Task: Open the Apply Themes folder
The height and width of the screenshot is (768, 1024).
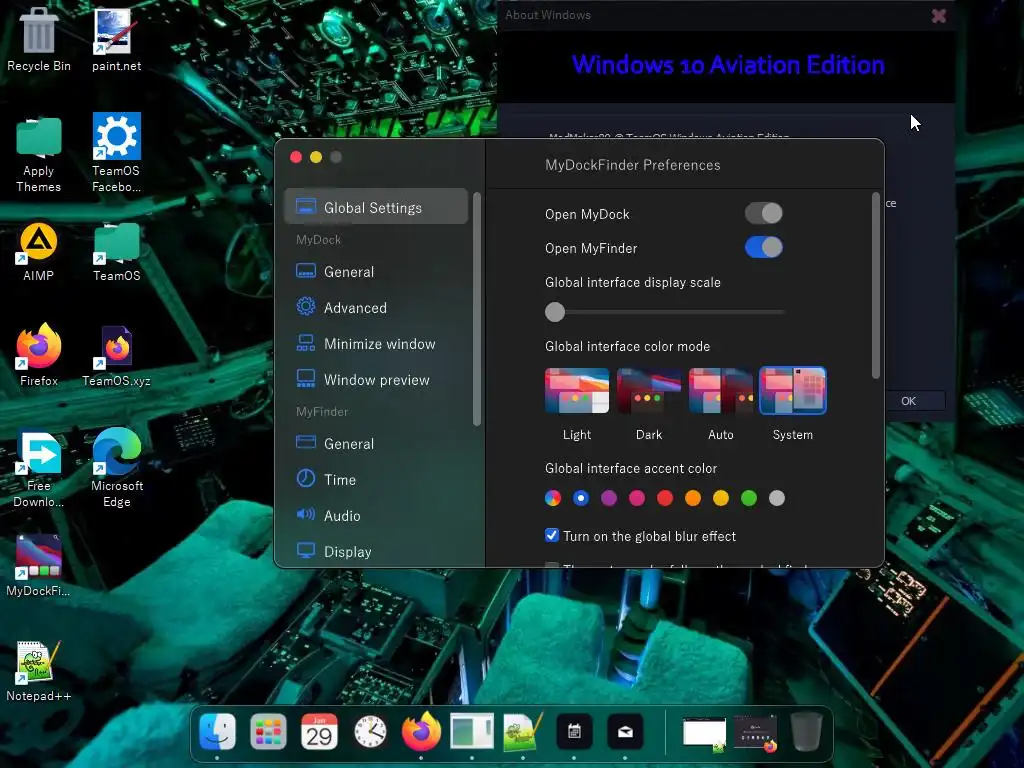Action: [x=39, y=154]
